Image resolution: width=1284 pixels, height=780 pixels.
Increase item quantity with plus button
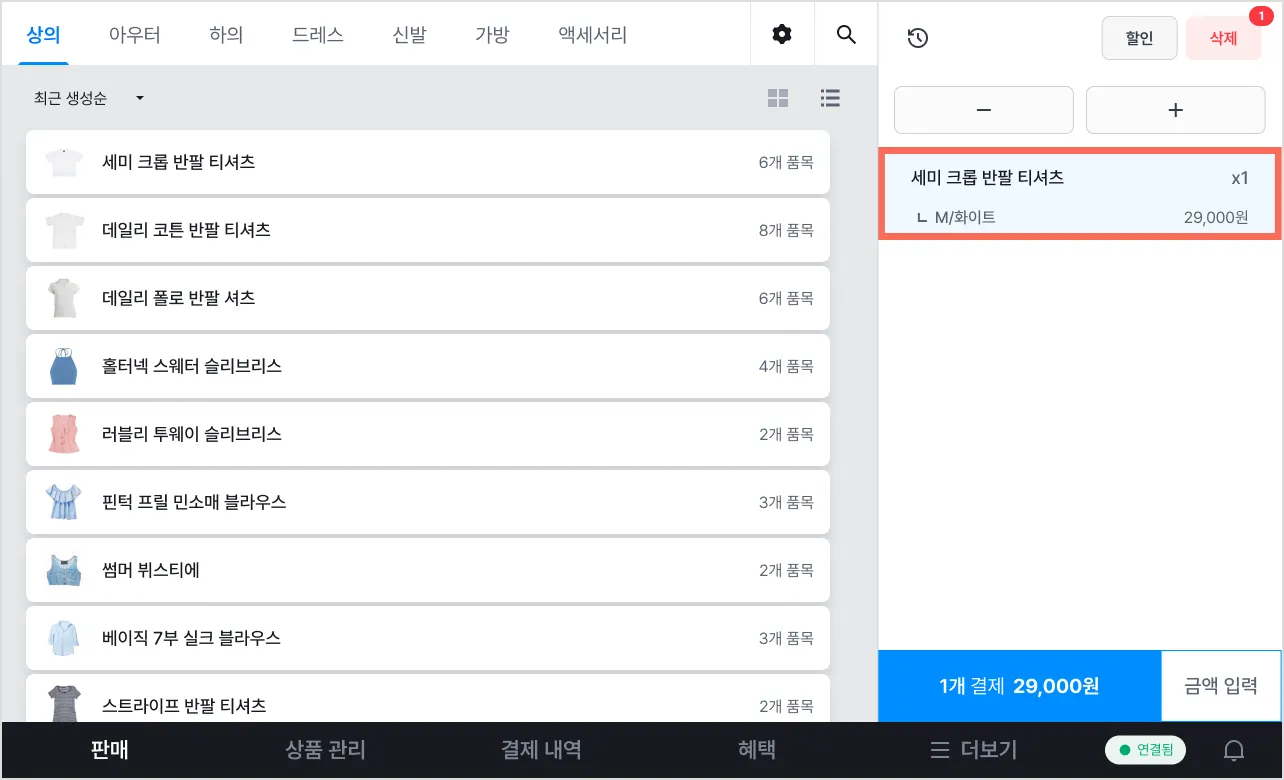[1175, 110]
